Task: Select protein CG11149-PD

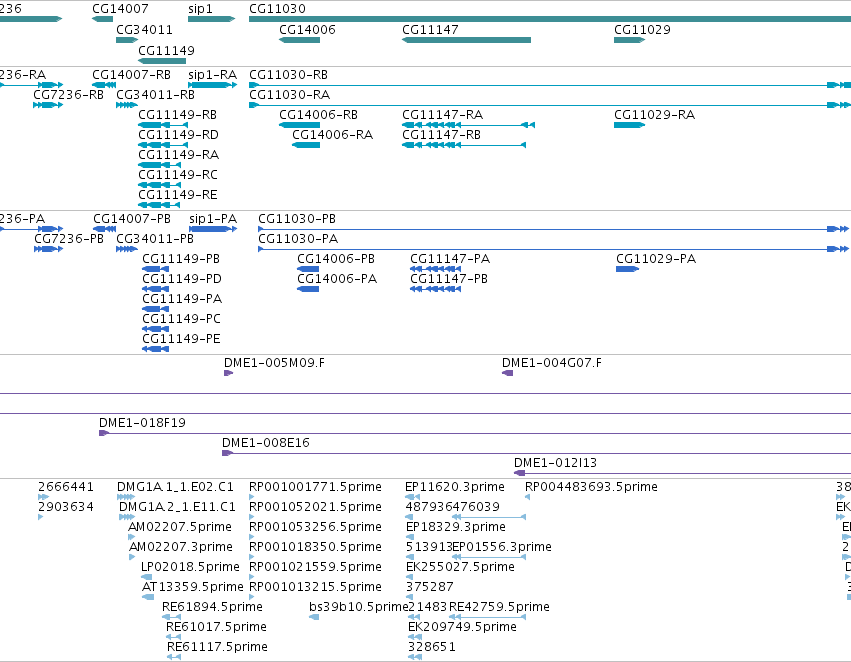Action: (x=182, y=278)
